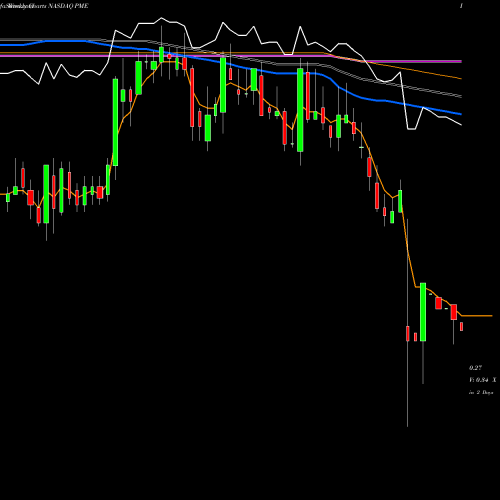The width and height of the screenshot is (500, 500).
Task: Click the NASDAQ PME chart title
Action: pyautogui.click(x=68, y=6)
